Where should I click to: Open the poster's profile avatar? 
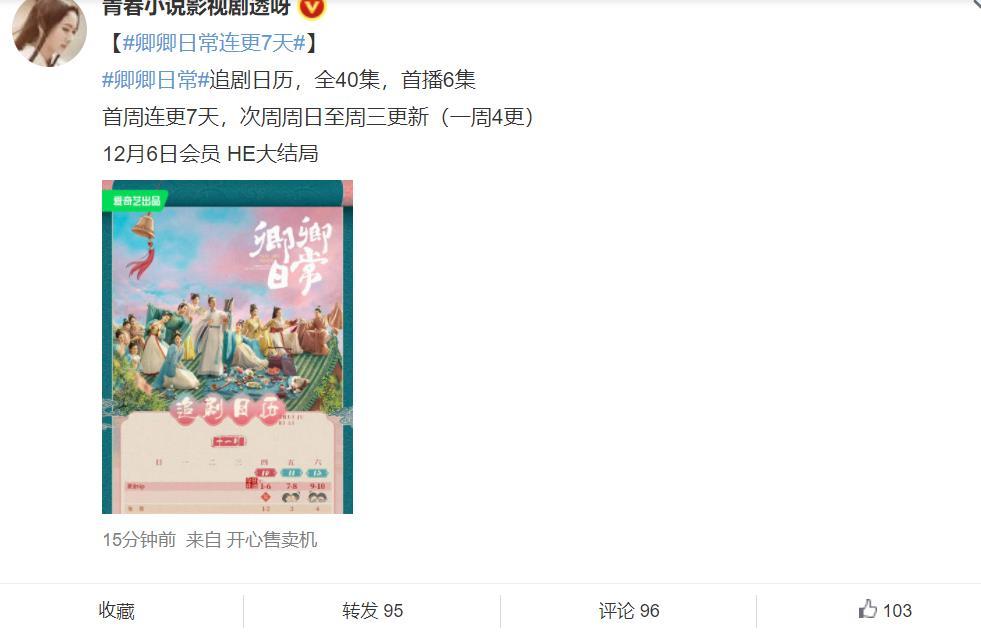click(x=49, y=32)
